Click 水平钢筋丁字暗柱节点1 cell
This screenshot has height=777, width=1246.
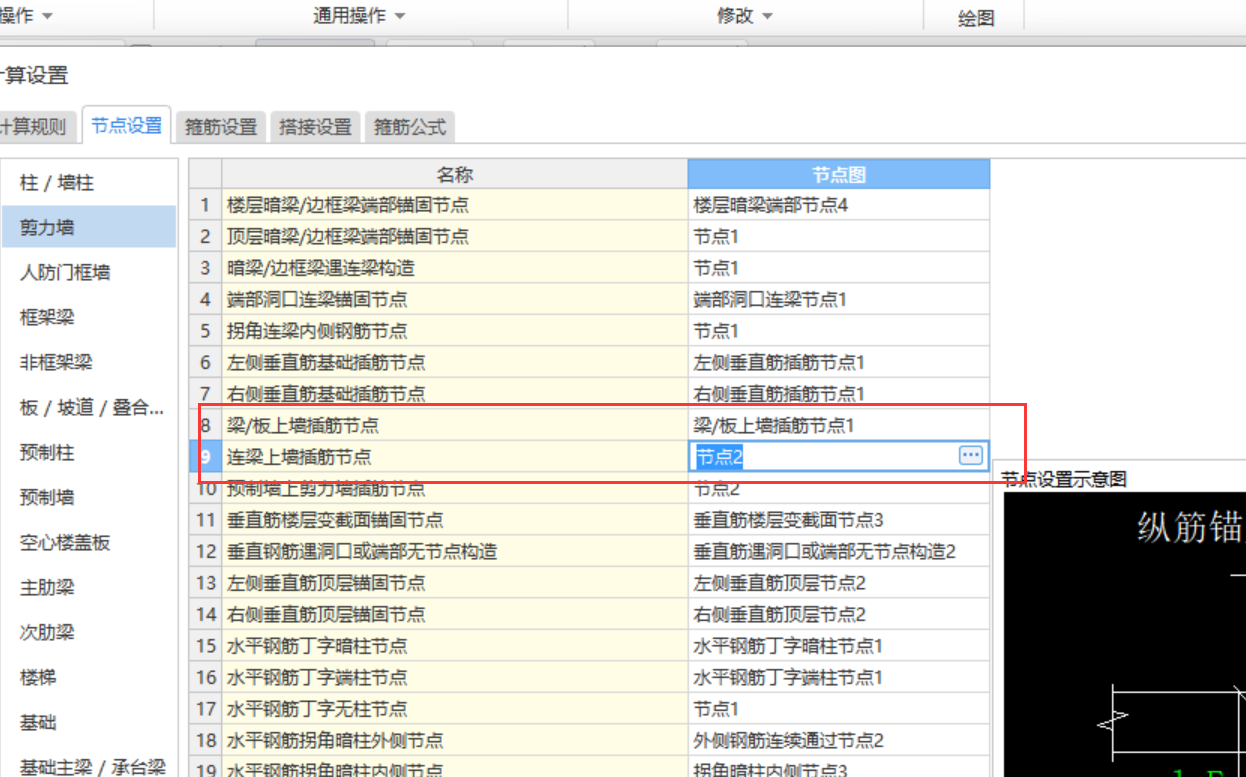[x=839, y=646]
